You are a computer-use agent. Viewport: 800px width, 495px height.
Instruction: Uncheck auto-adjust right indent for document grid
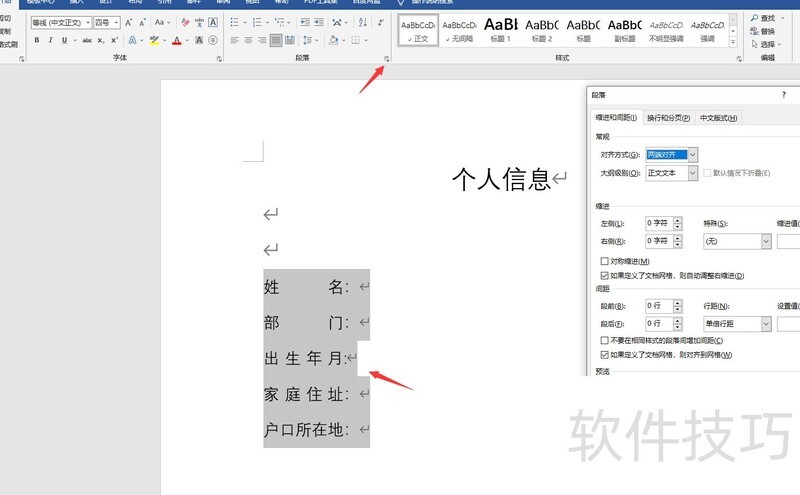[x=605, y=275]
